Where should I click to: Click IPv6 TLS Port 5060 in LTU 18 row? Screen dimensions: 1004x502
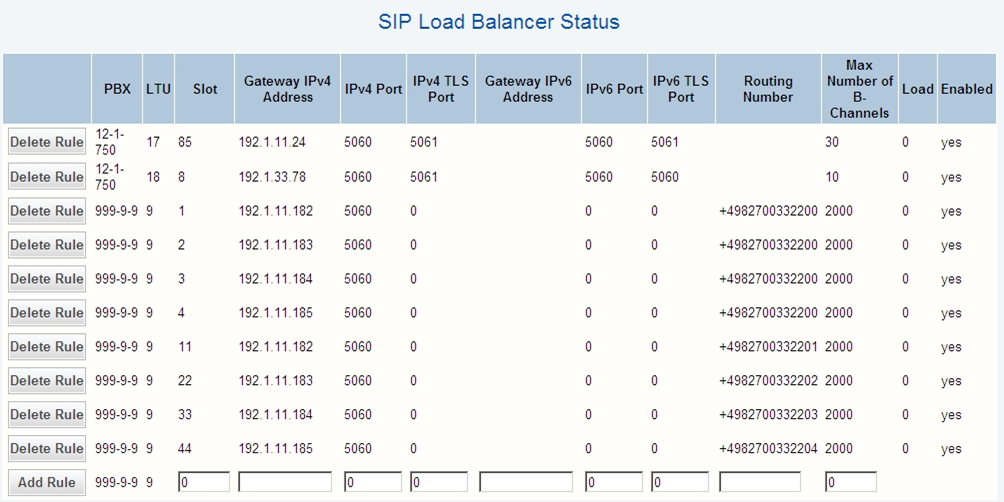tap(665, 177)
